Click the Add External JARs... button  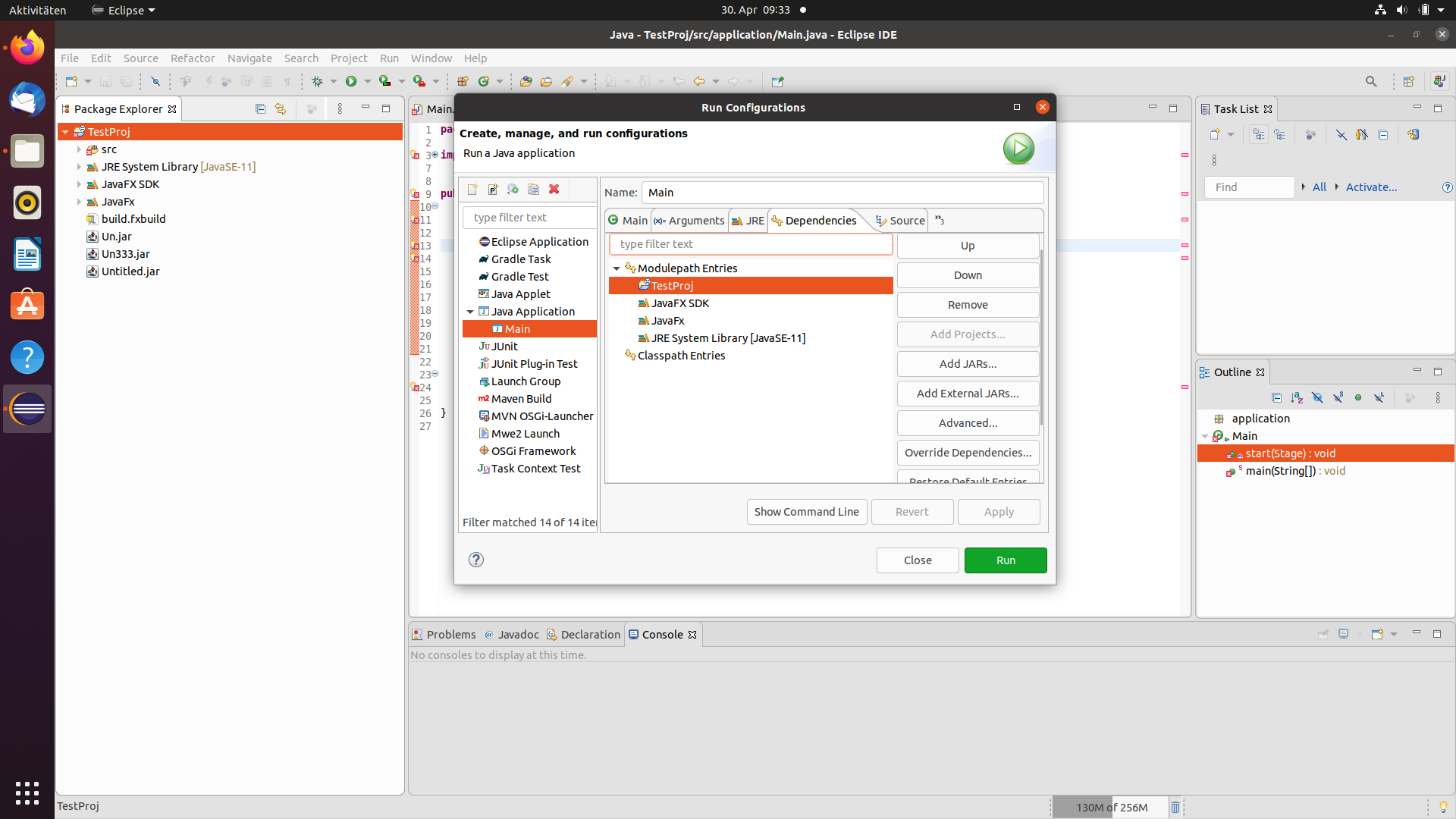968,394
